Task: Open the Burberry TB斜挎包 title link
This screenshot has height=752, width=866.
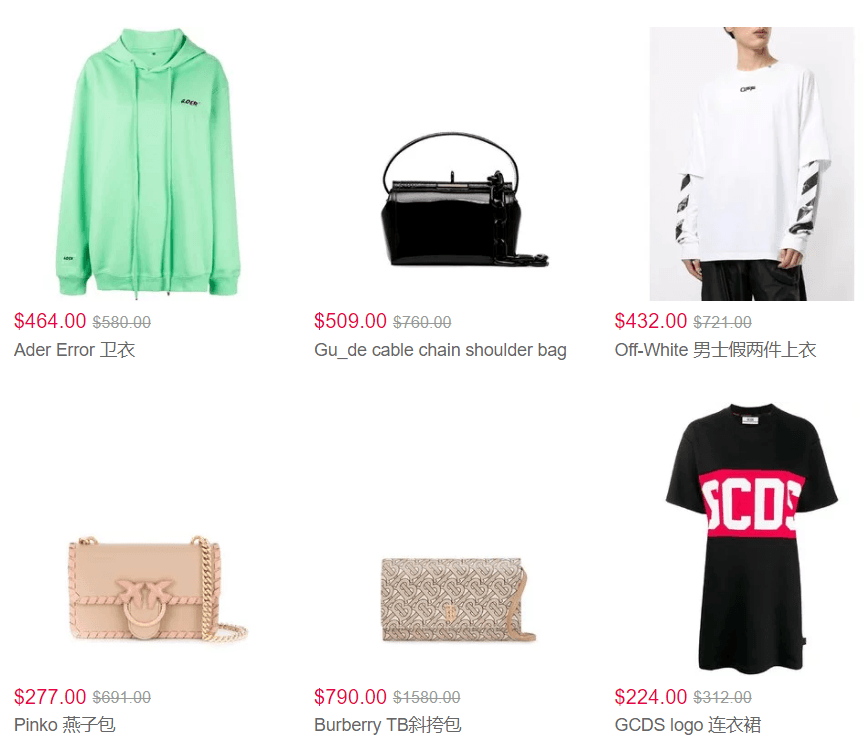Action: (388, 725)
